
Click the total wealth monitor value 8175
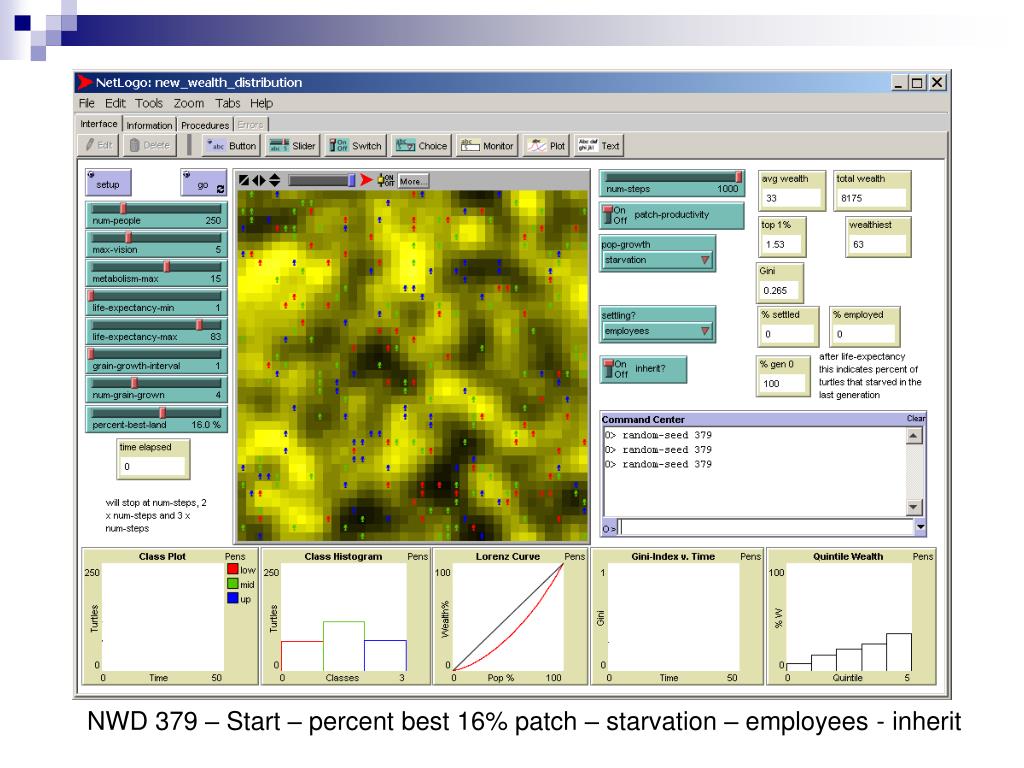point(871,198)
